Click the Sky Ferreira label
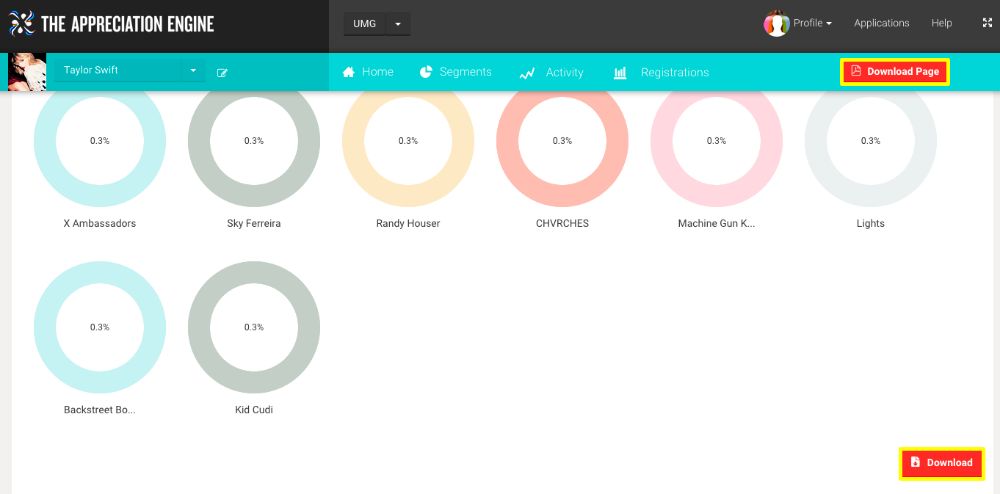The image size is (1000, 494). (254, 224)
